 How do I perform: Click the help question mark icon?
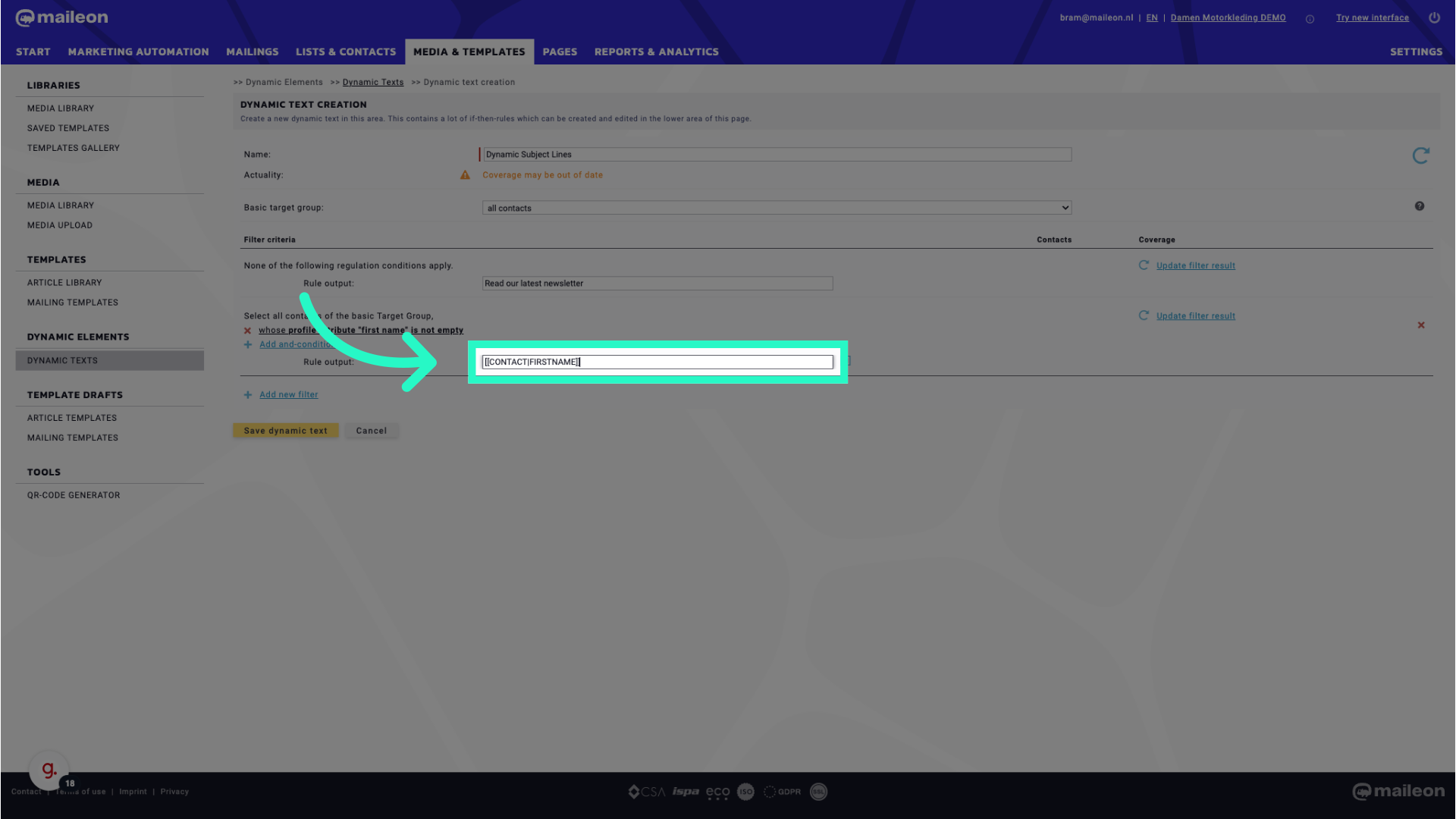pyautogui.click(x=1420, y=206)
